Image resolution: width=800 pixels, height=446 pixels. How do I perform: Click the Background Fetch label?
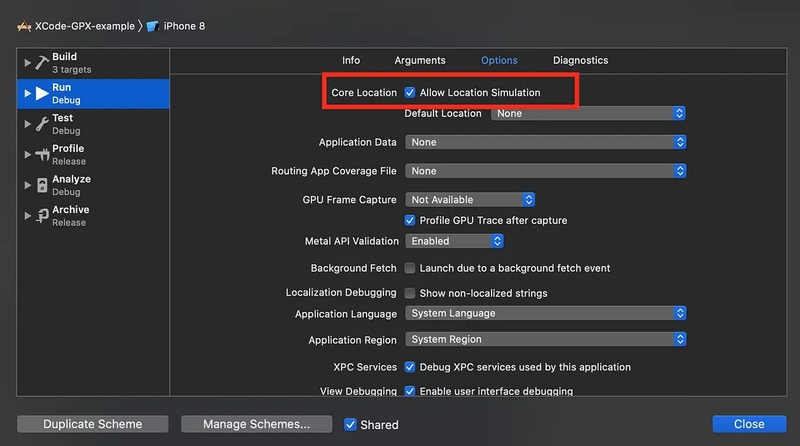click(353, 268)
